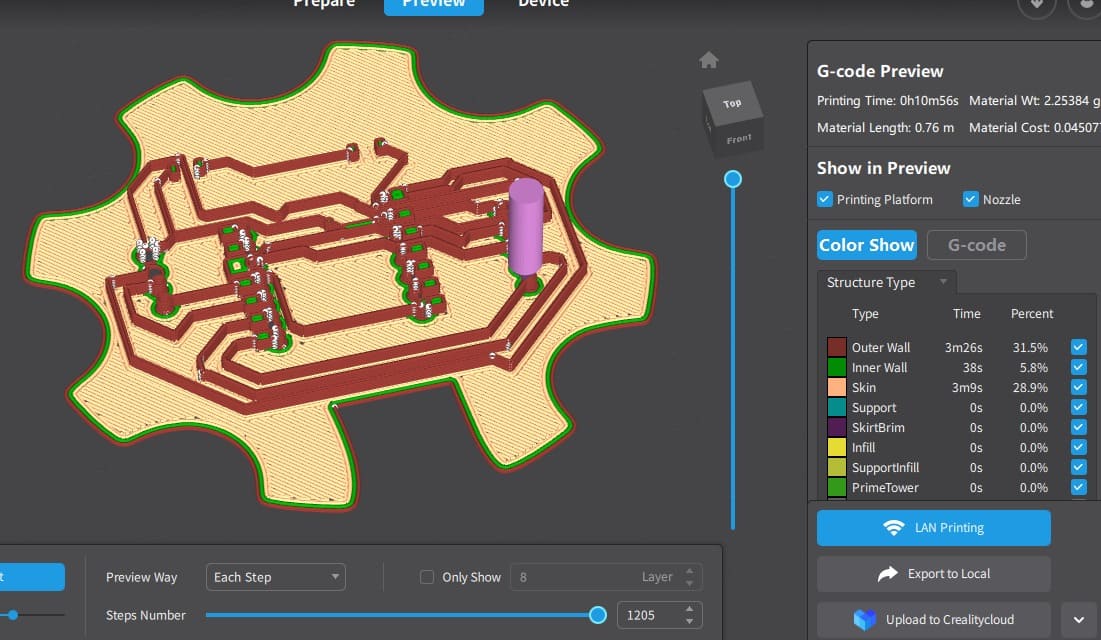The height and width of the screenshot is (640, 1101).
Task: Click the Time column header
Action: 966,314
